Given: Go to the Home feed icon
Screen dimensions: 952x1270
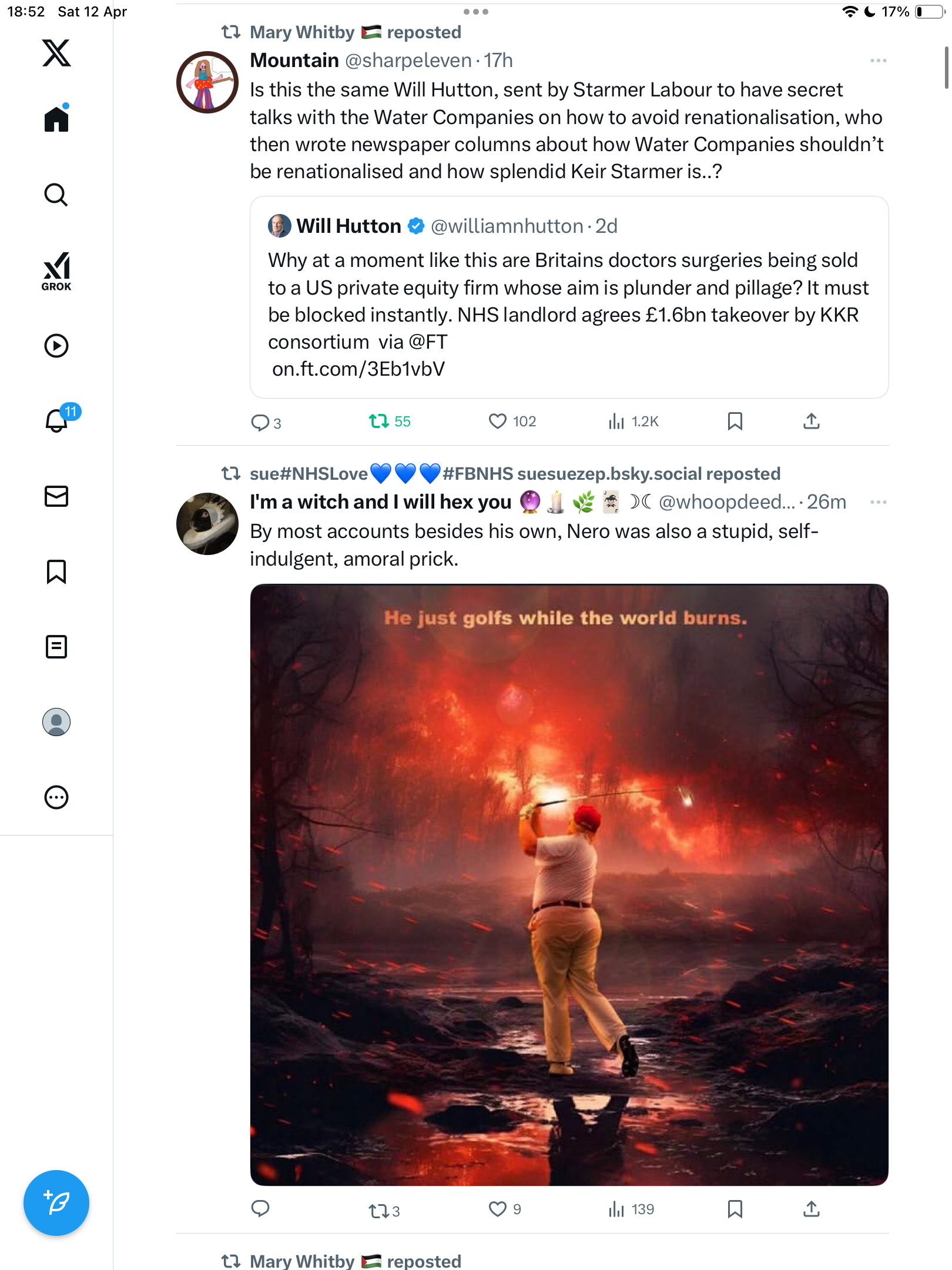Looking at the screenshot, I should pos(56,118).
